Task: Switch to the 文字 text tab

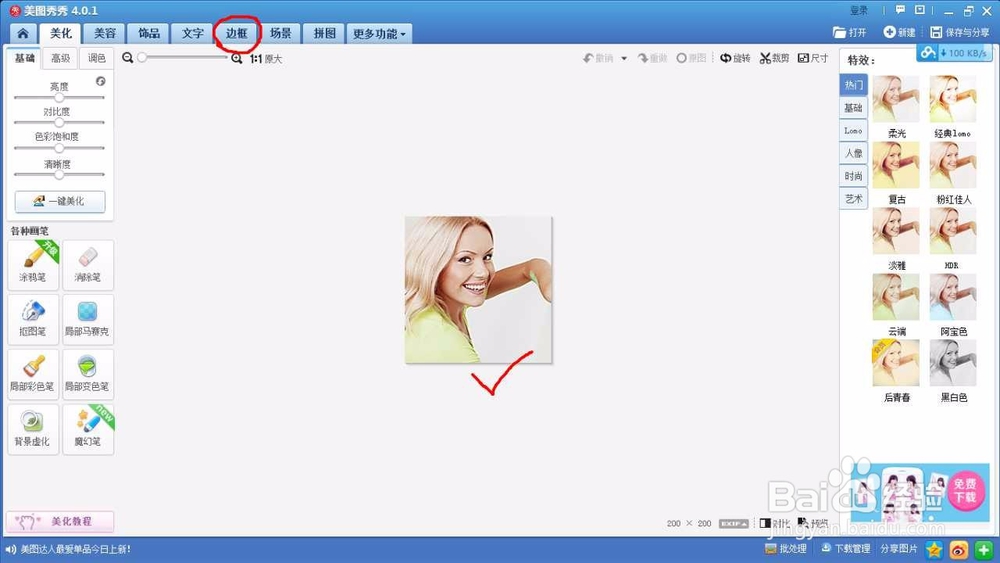Action: pyautogui.click(x=193, y=33)
